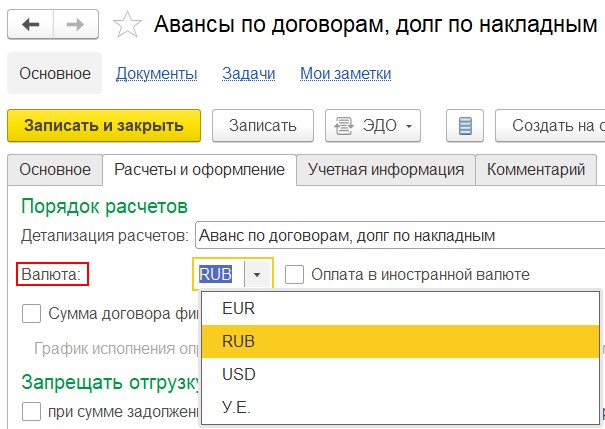Toggle the при сумме задолженности checkbox

pos(32,411)
